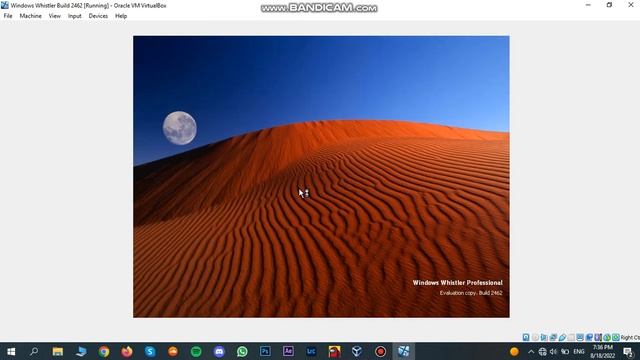The width and height of the screenshot is (640, 360).
Task: Open the volume control in system tray
Action: click(553, 351)
